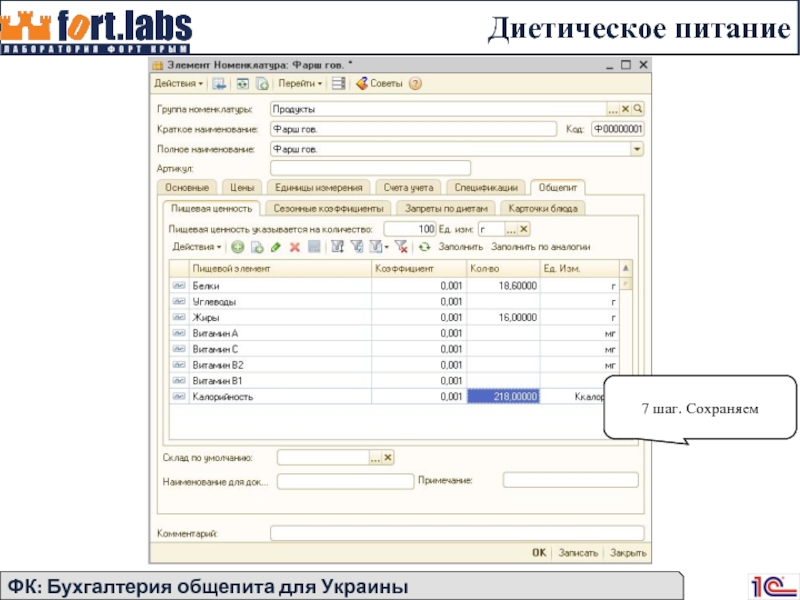Select the Белки row
The height and width of the screenshot is (600, 800).
[394, 286]
